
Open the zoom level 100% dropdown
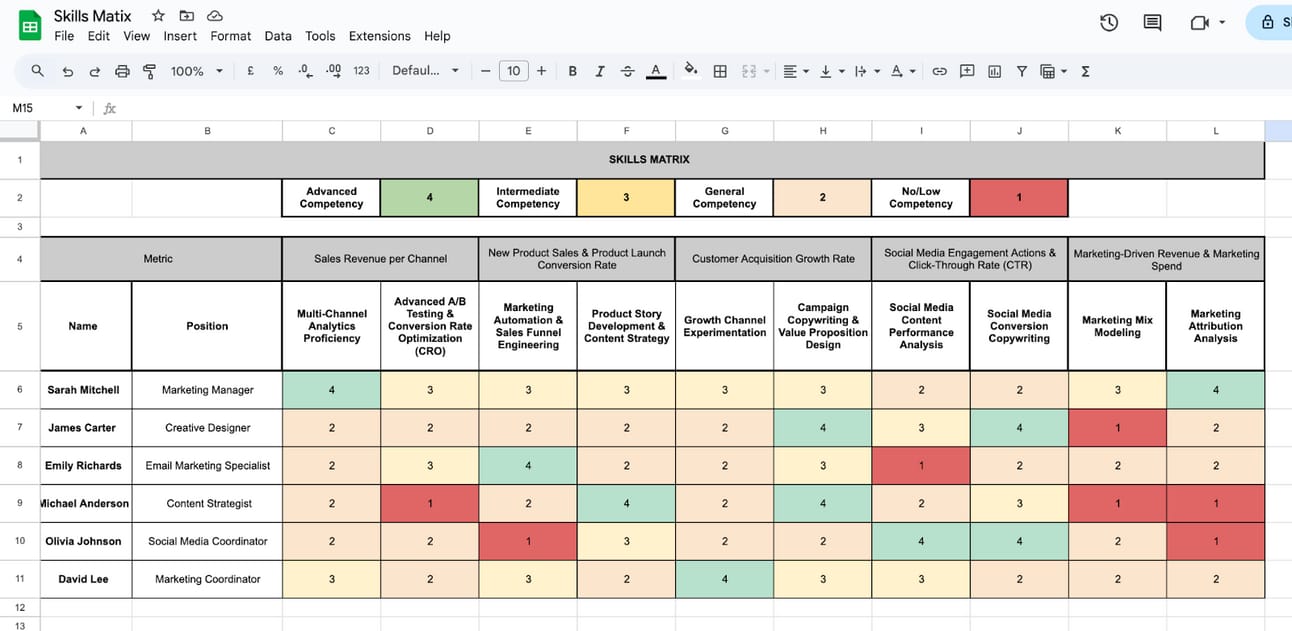197,71
